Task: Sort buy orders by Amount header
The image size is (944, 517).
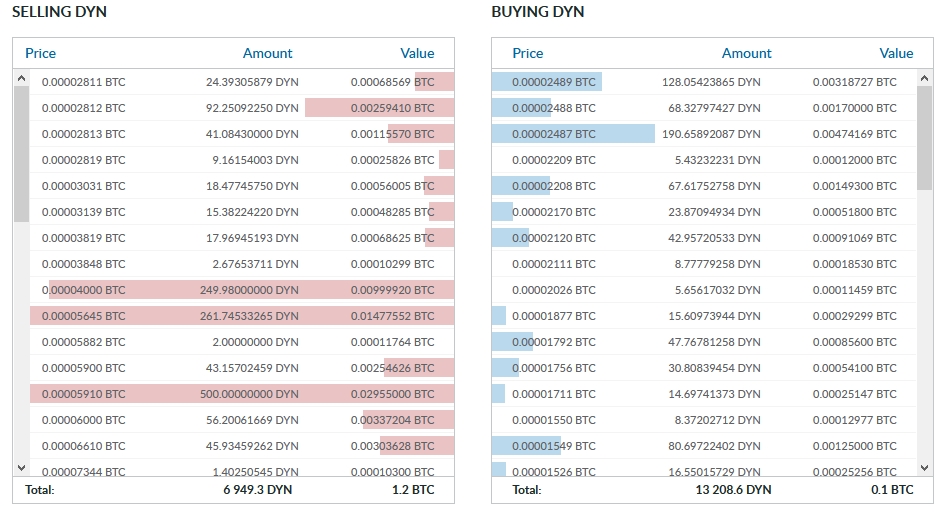Action: 747,53
